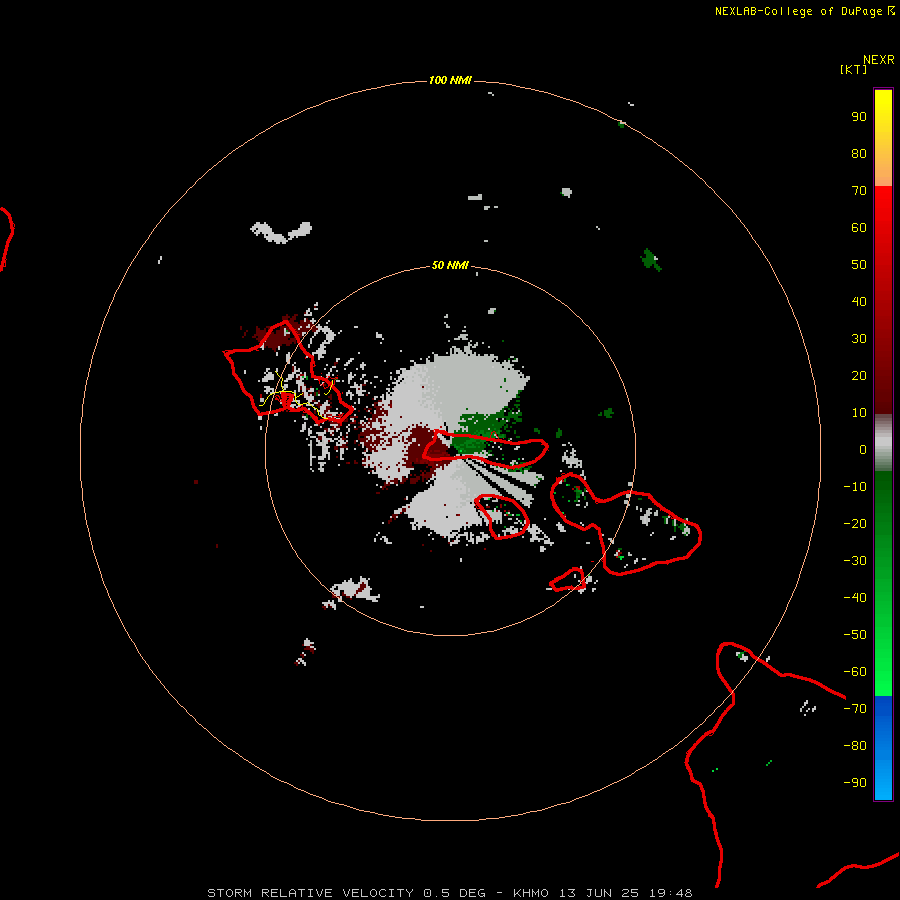This screenshot has width=900, height=900.
Task: Click the -90 scale value
Action: (855, 783)
